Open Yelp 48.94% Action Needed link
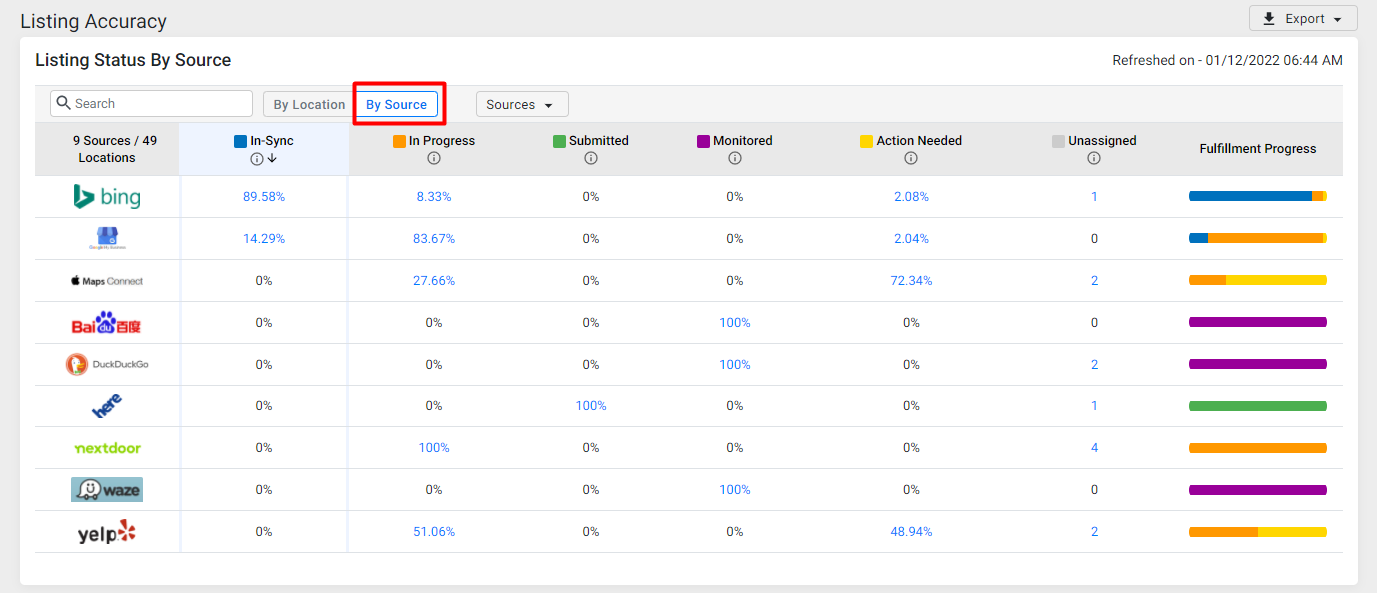Screen dimensions: 1377x593 pos(911,532)
